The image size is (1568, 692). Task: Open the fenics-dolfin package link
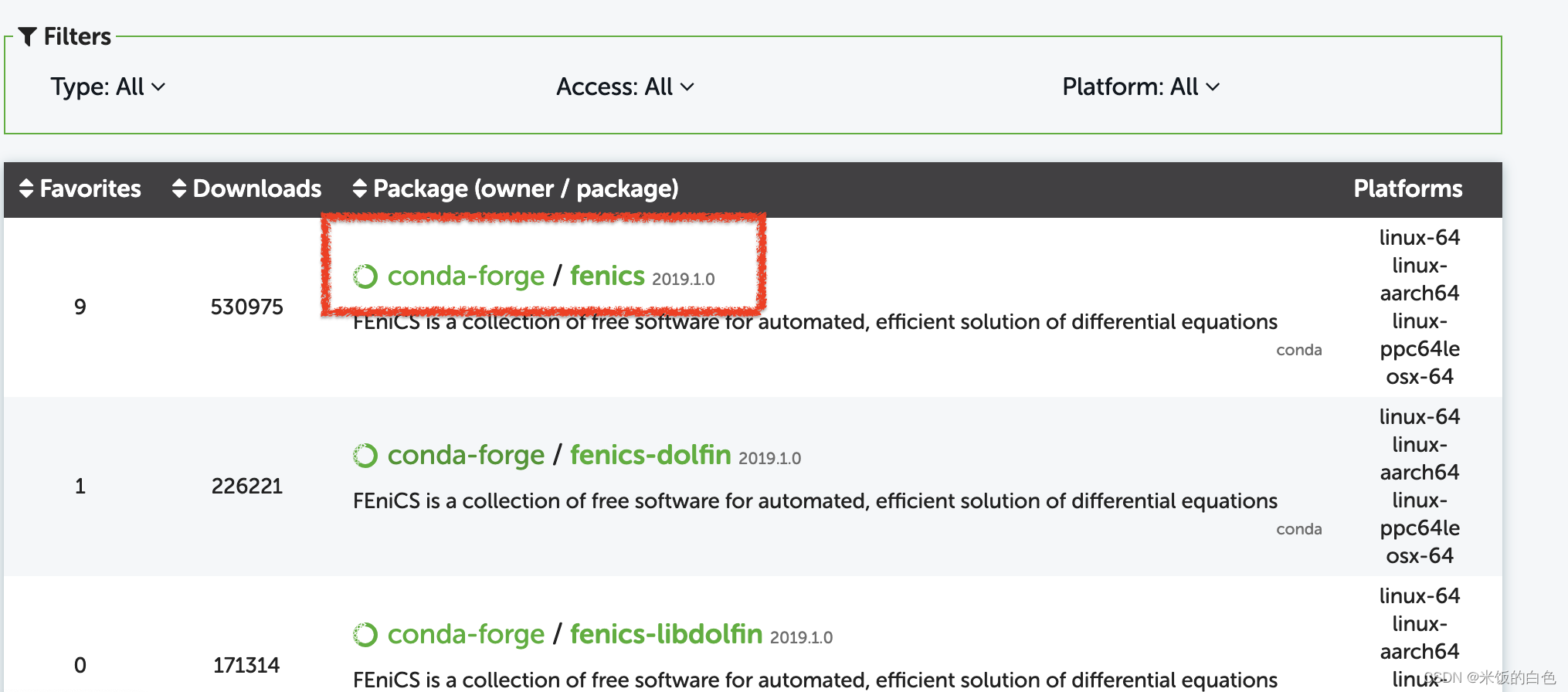(650, 456)
